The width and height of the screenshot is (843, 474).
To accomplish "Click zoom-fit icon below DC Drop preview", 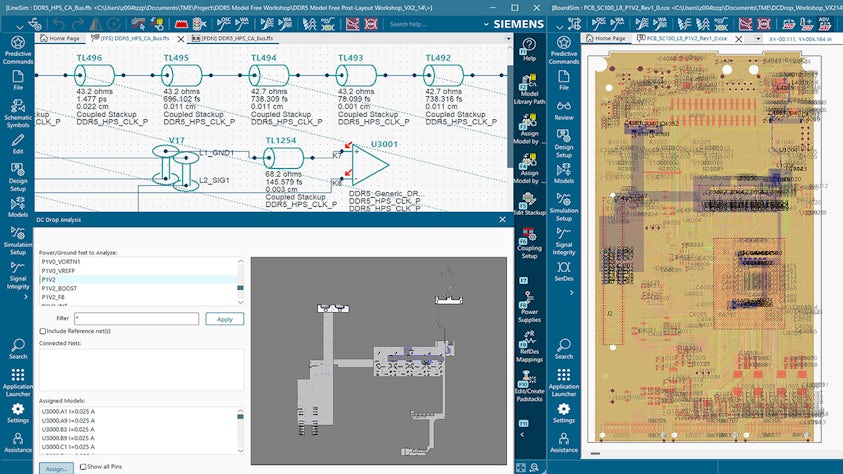I will [x=520, y=468].
